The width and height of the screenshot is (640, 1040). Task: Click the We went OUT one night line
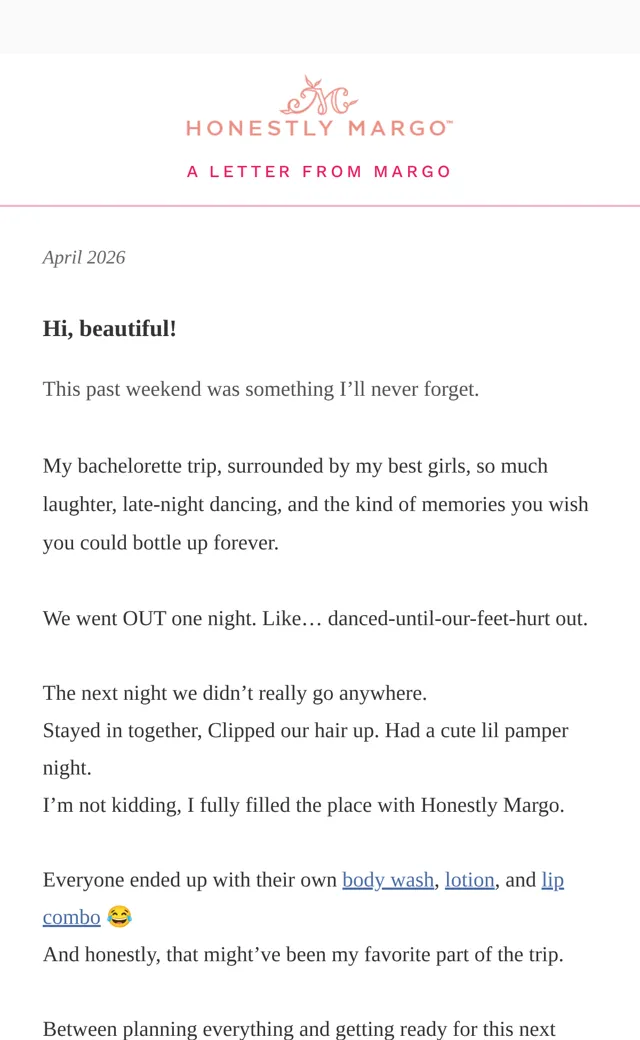click(315, 618)
